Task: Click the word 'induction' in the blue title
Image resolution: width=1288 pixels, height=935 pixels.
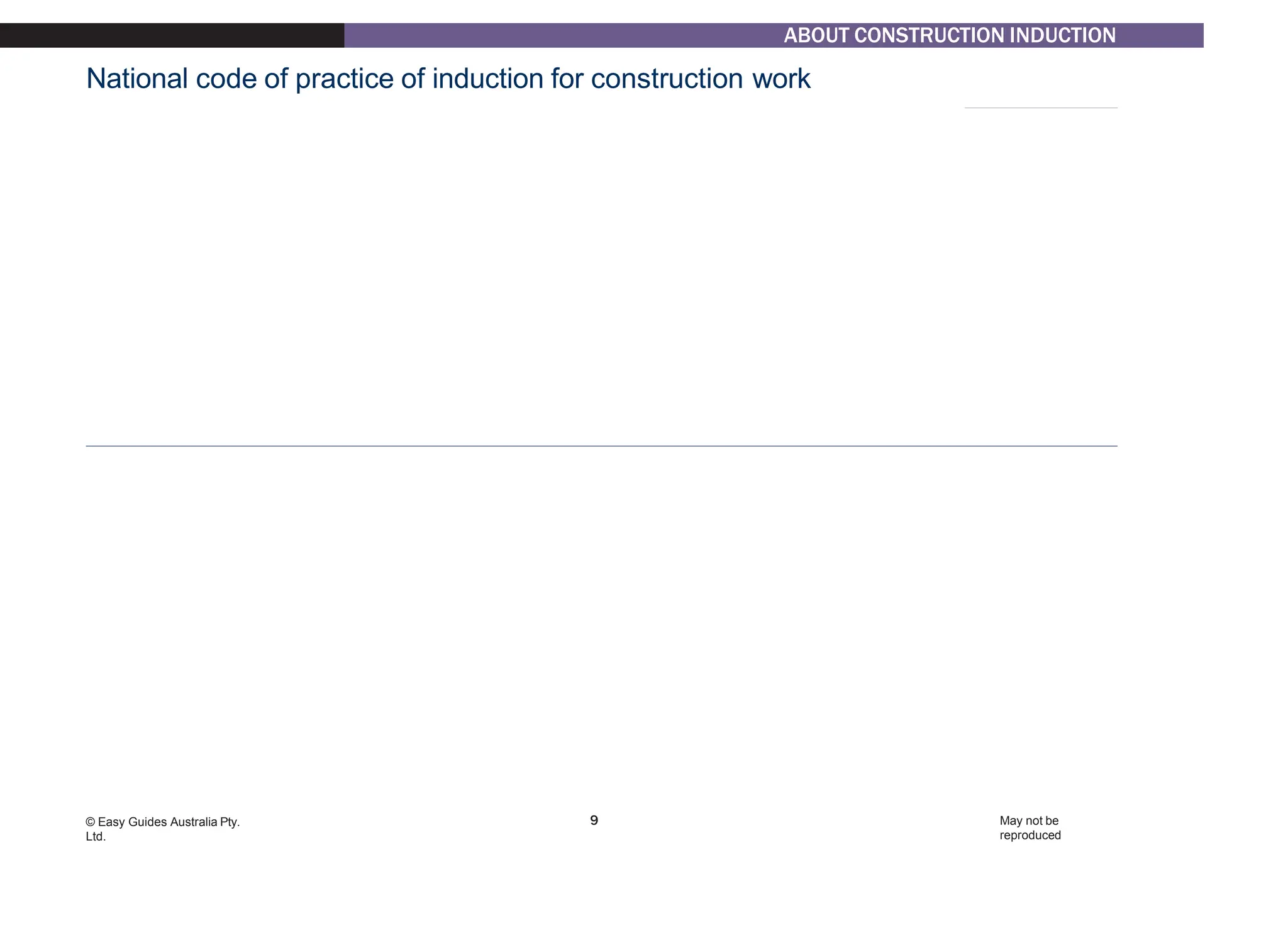Action: coord(487,79)
